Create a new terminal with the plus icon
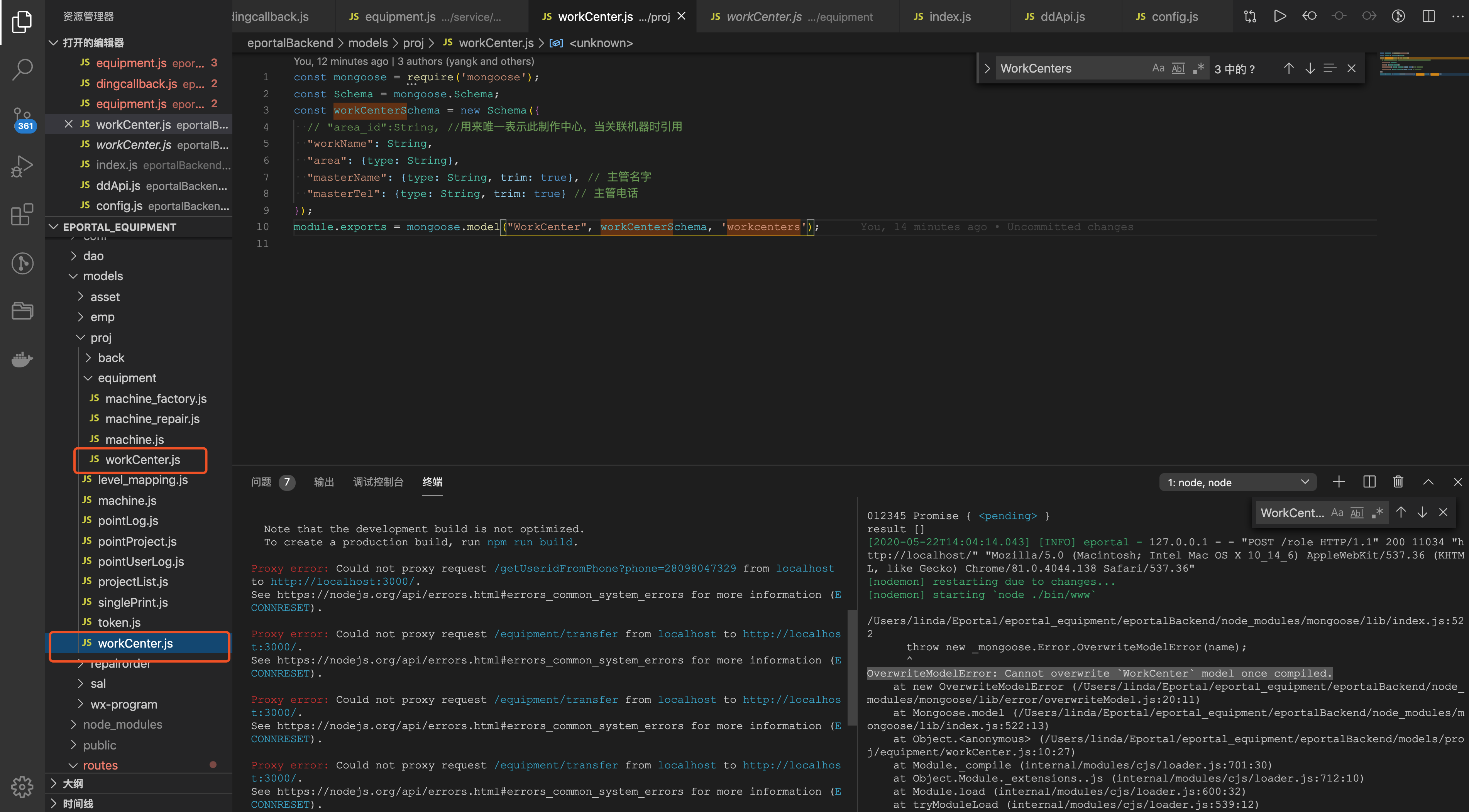 (1339, 482)
